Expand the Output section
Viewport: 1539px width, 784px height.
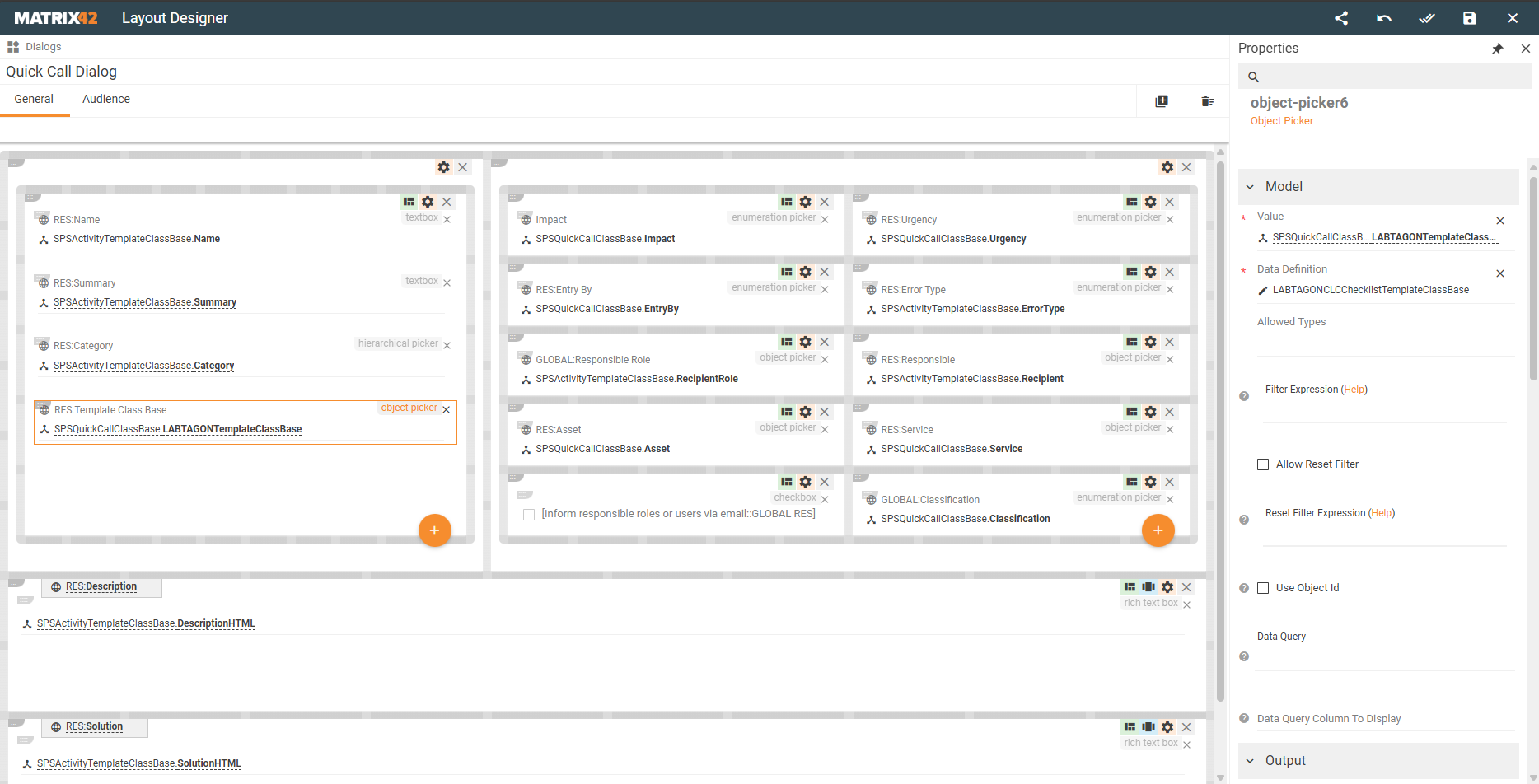tap(1250, 761)
